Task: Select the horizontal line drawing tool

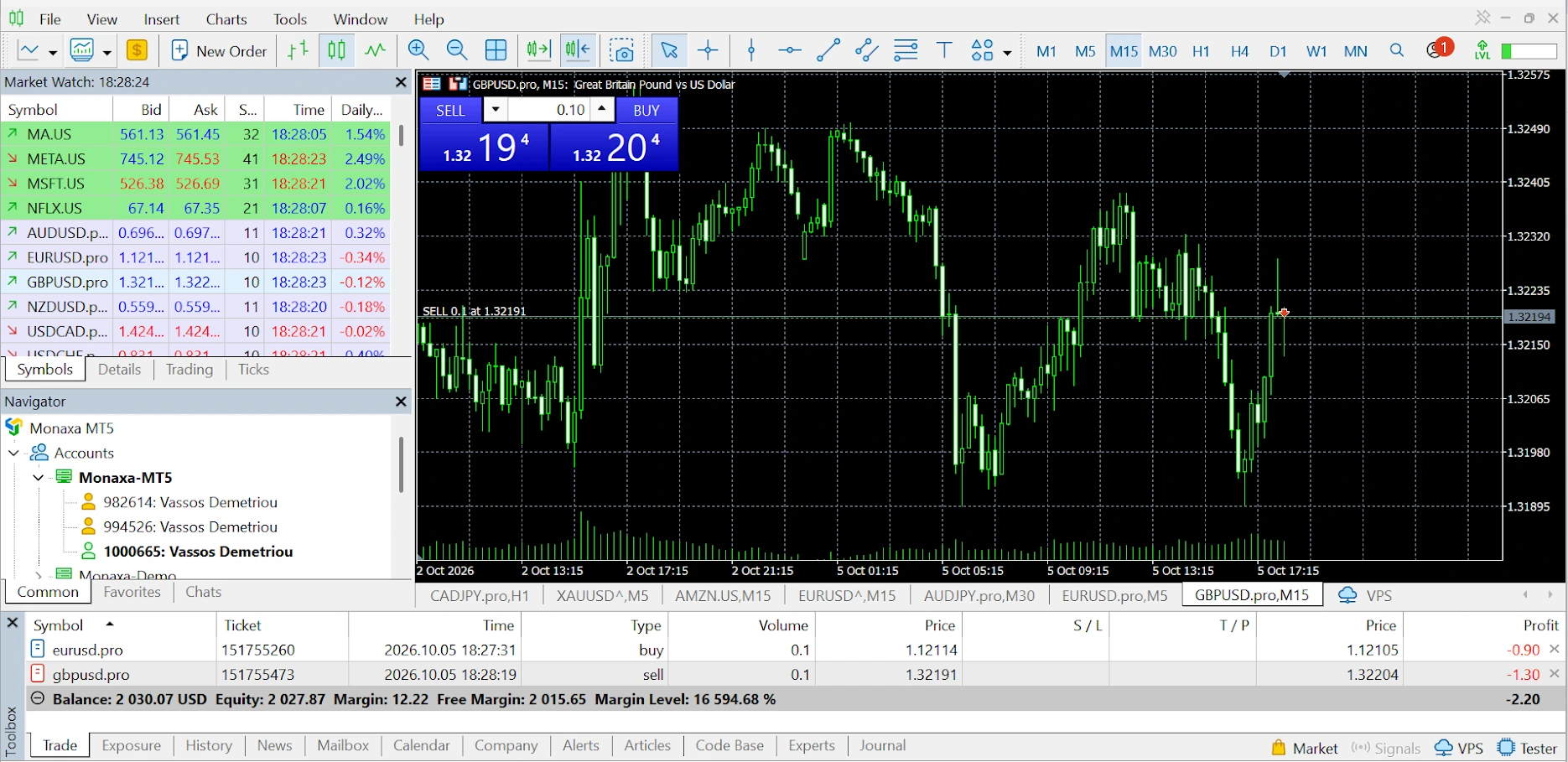Action: (790, 50)
